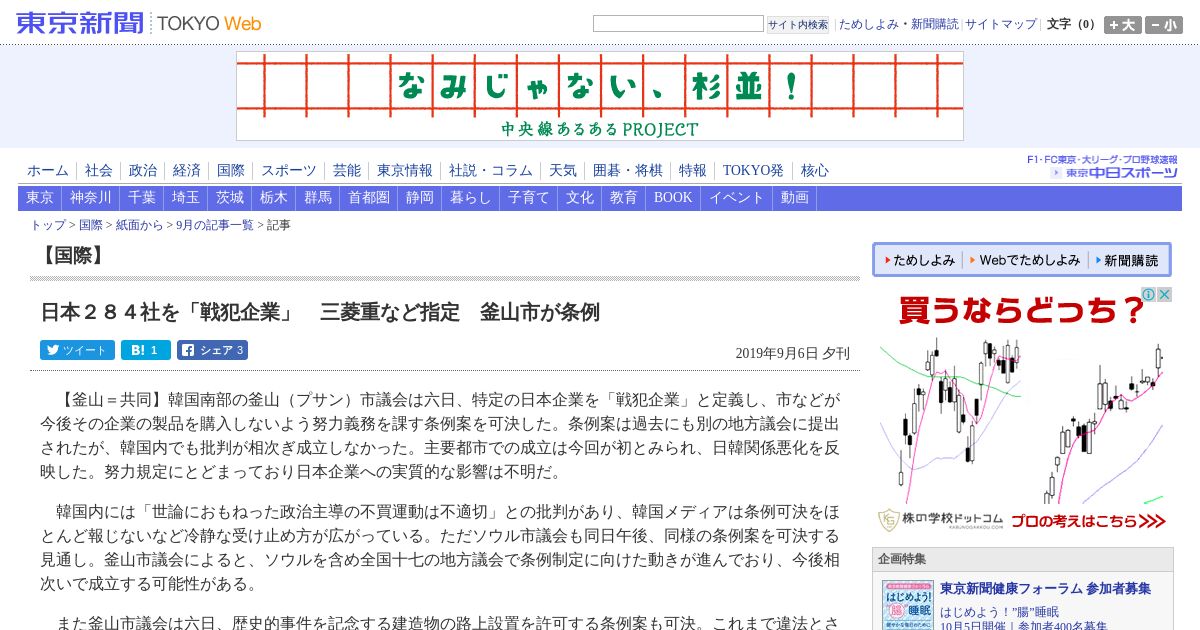Viewport: 1200px width, 630px height.
Task: Click 国際 in the breadcrumb
Action: point(91,226)
